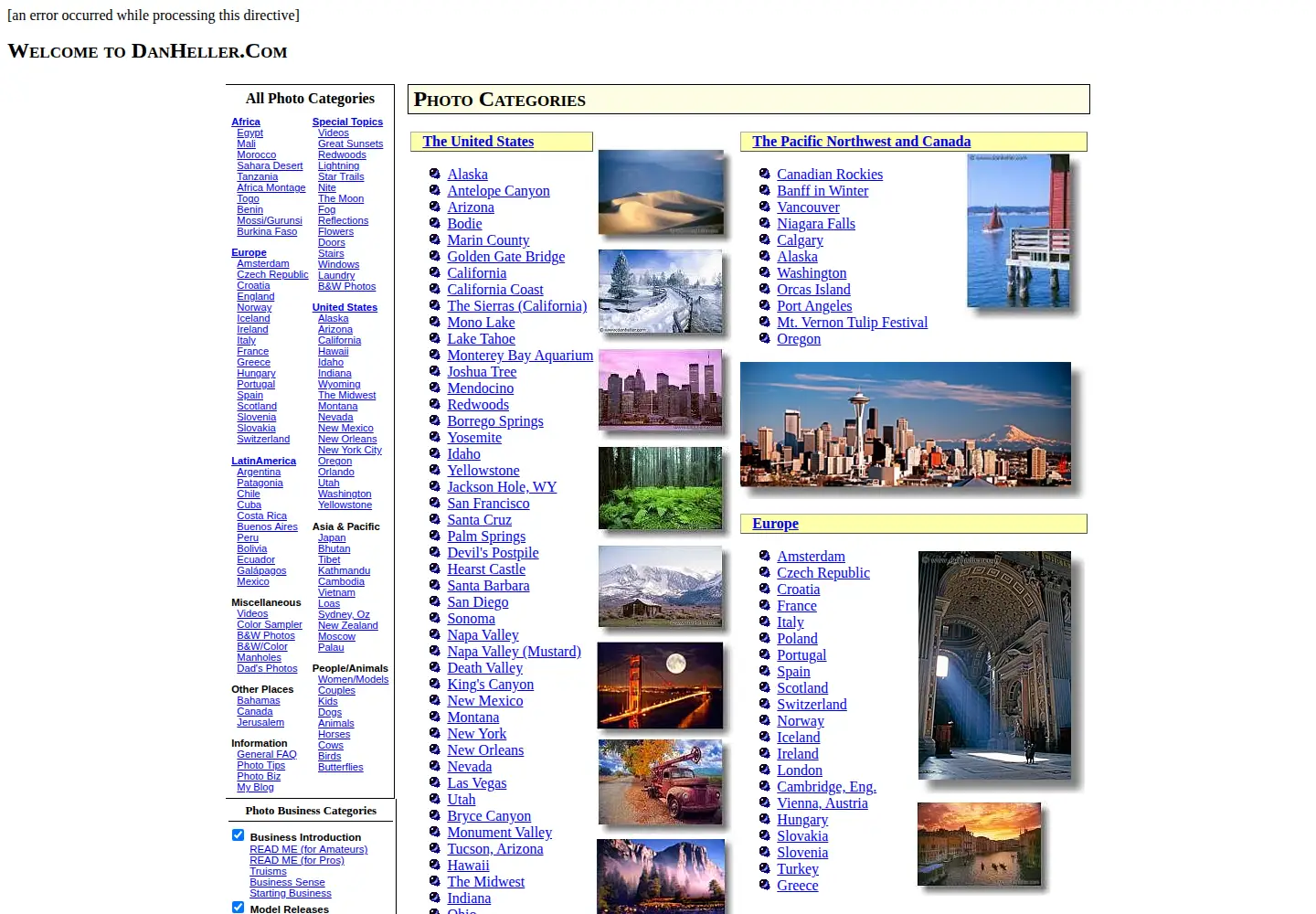Toggle the Business Introduction checkbox
This screenshot has height=914, width=1316.
coord(238,835)
